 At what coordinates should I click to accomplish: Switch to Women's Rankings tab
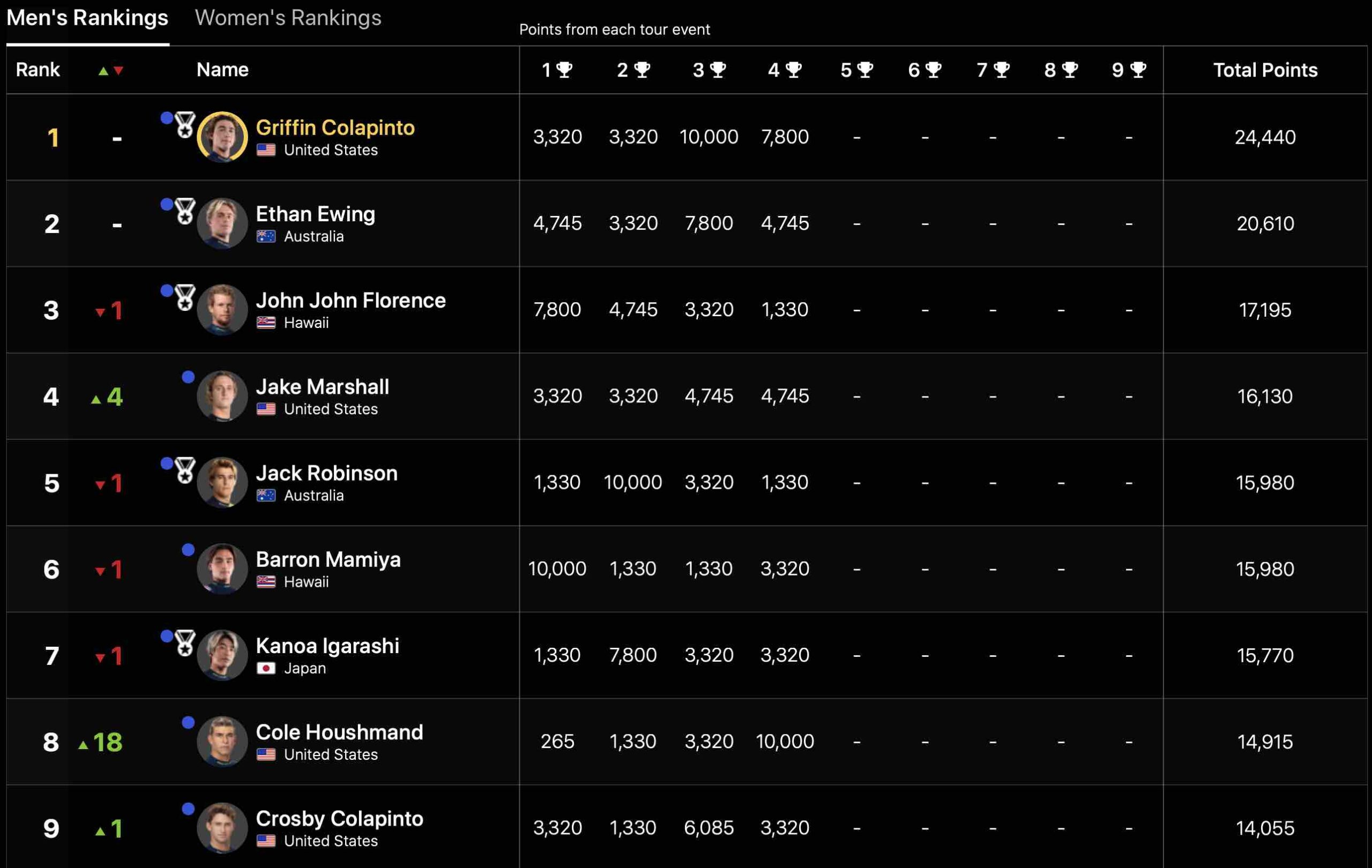pos(288,18)
